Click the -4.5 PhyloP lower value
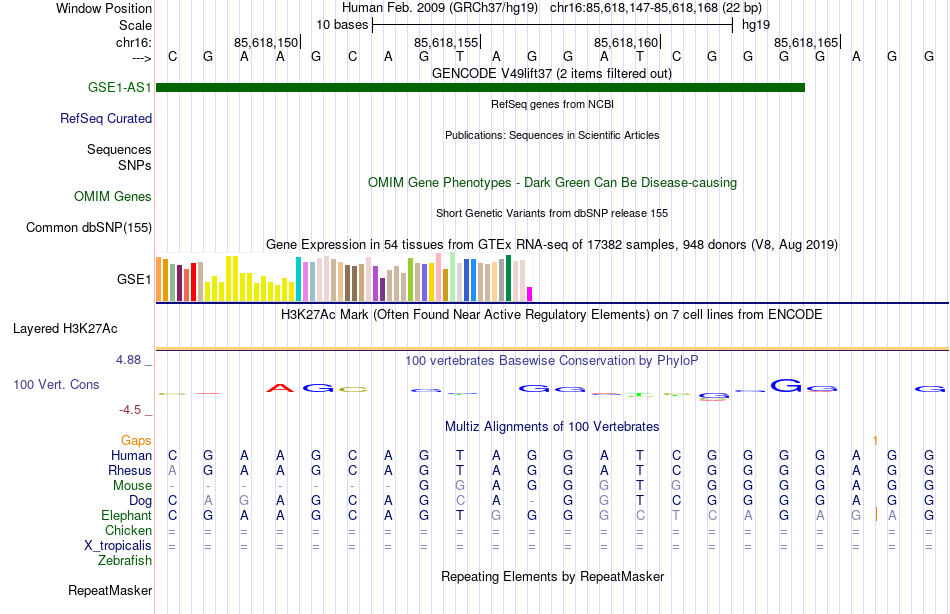This screenshot has width=950, height=614. [x=130, y=410]
